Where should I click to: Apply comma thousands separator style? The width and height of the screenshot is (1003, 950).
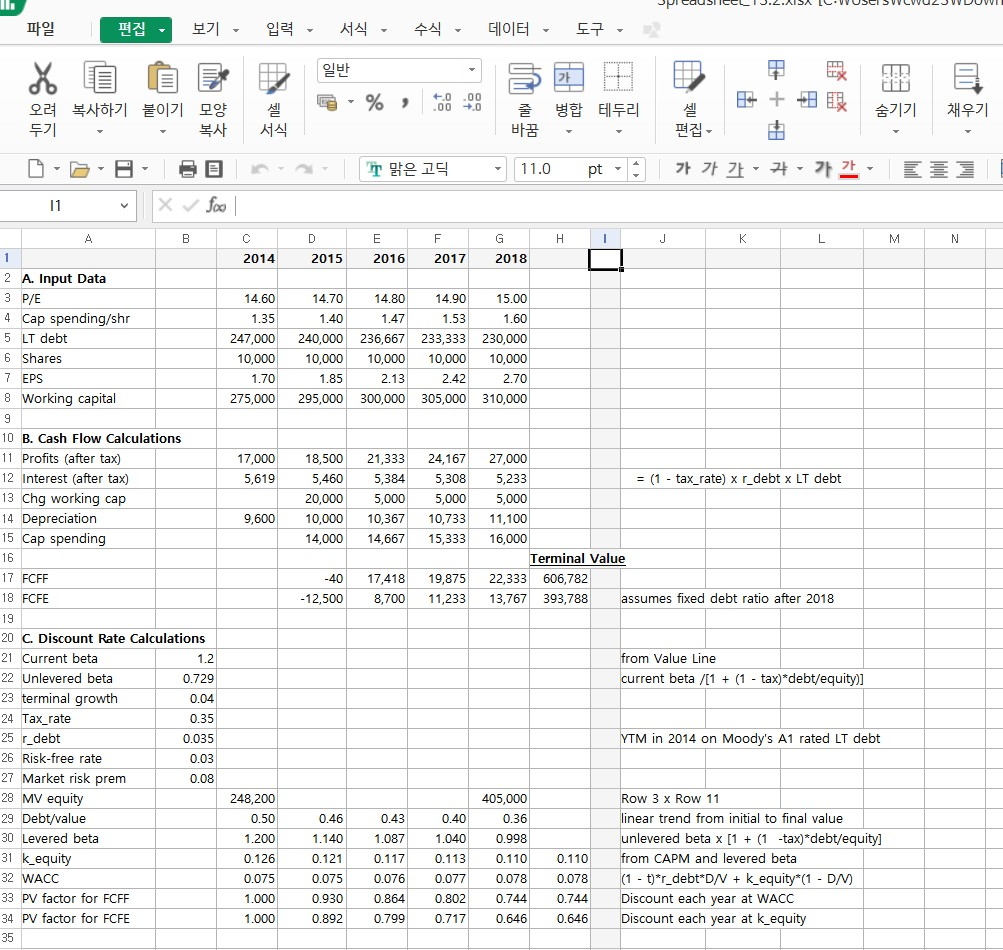(405, 102)
